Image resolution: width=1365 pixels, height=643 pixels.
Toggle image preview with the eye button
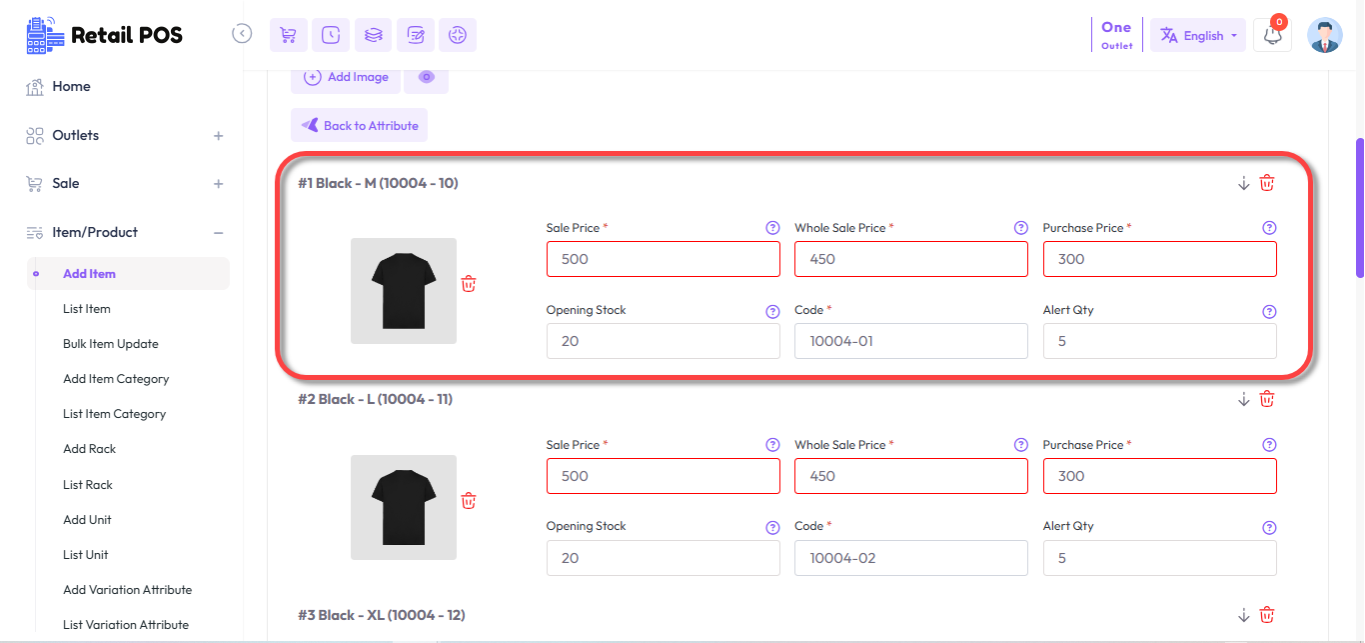pyautogui.click(x=426, y=77)
